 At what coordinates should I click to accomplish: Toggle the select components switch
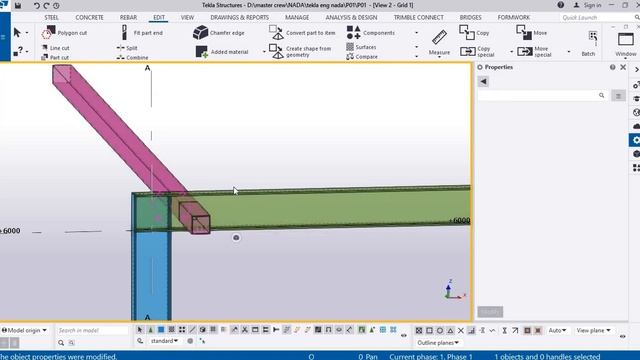coord(151,330)
